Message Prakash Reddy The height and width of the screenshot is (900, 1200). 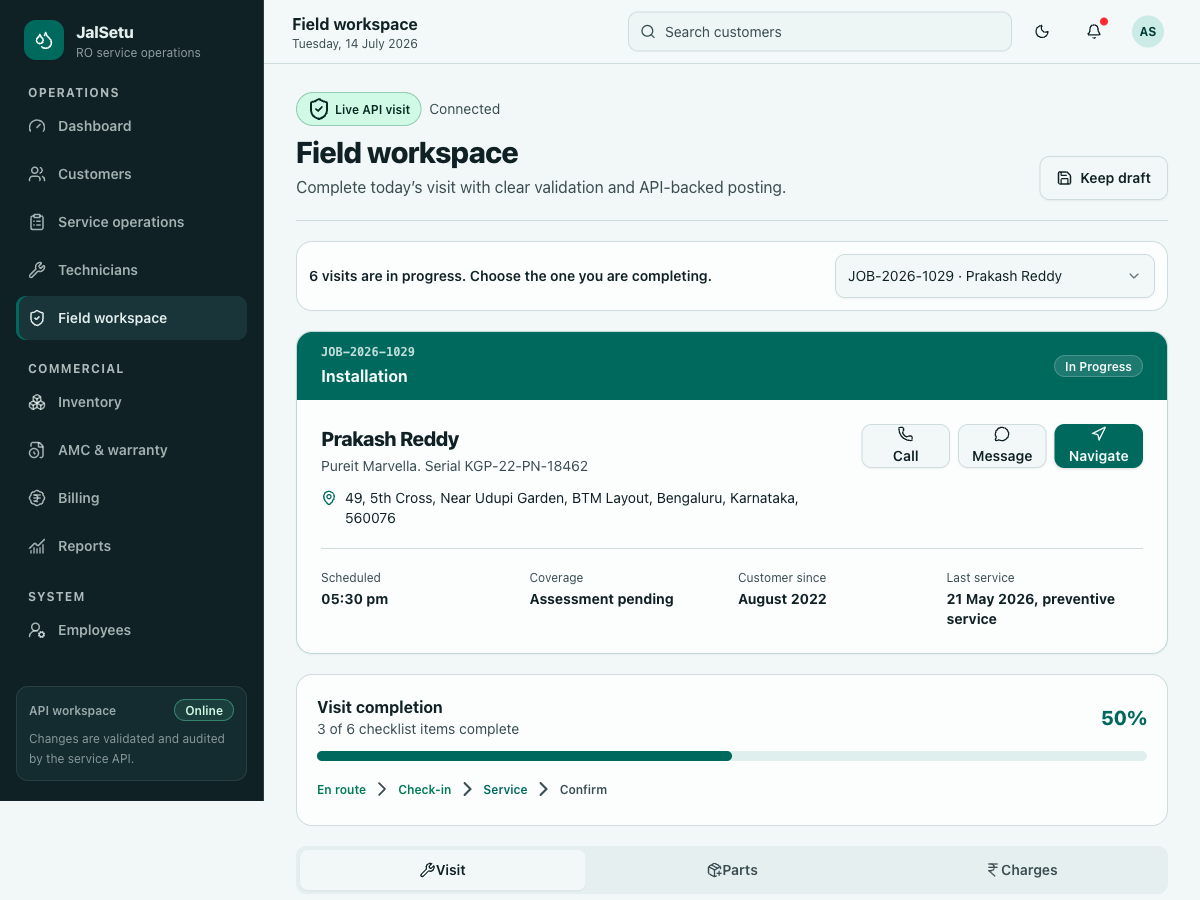1002,446
